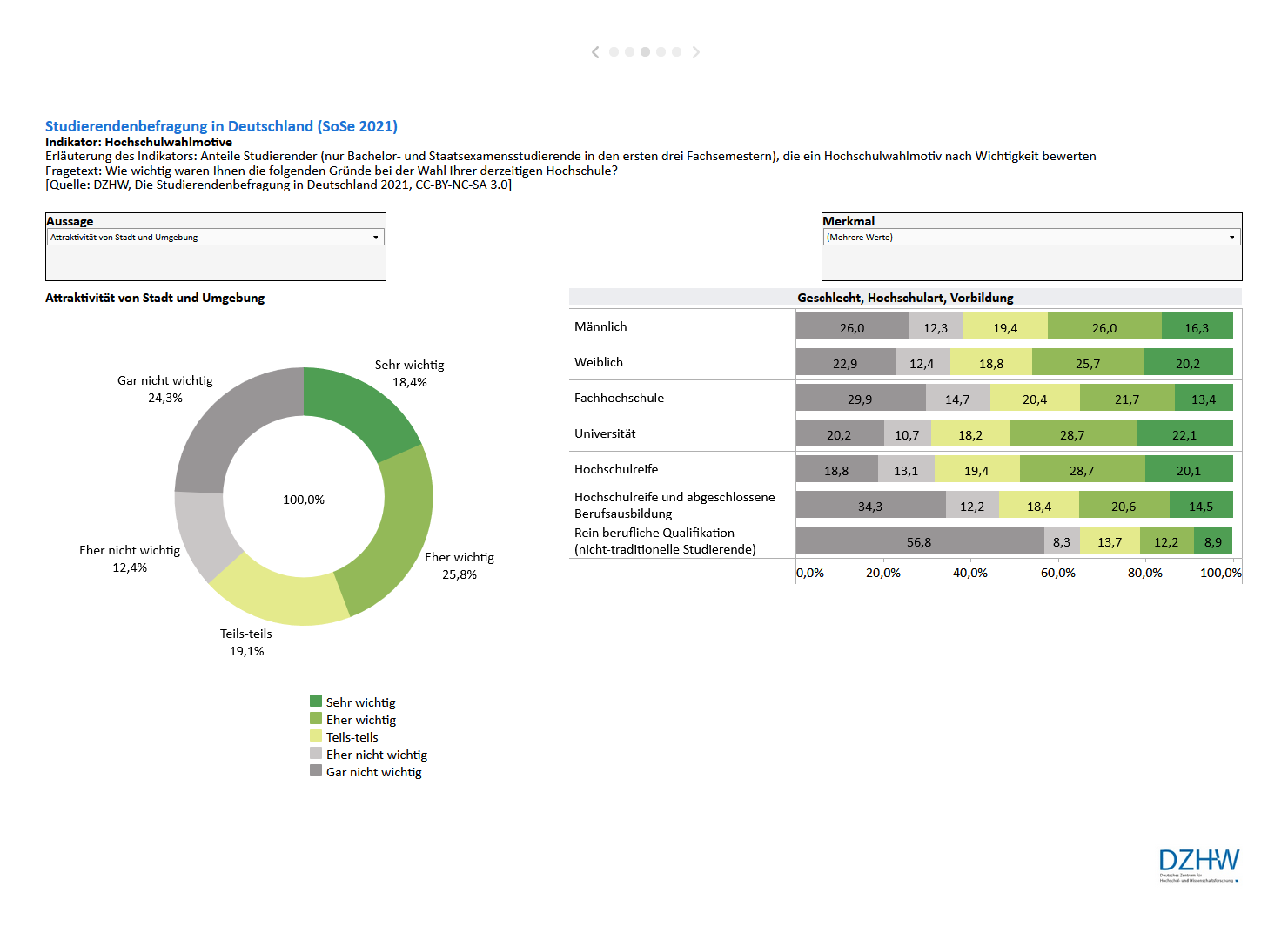Click Hochschulreife und abgeschlossene Berufsausbildung label
The image size is (1288, 940).
coord(674,505)
